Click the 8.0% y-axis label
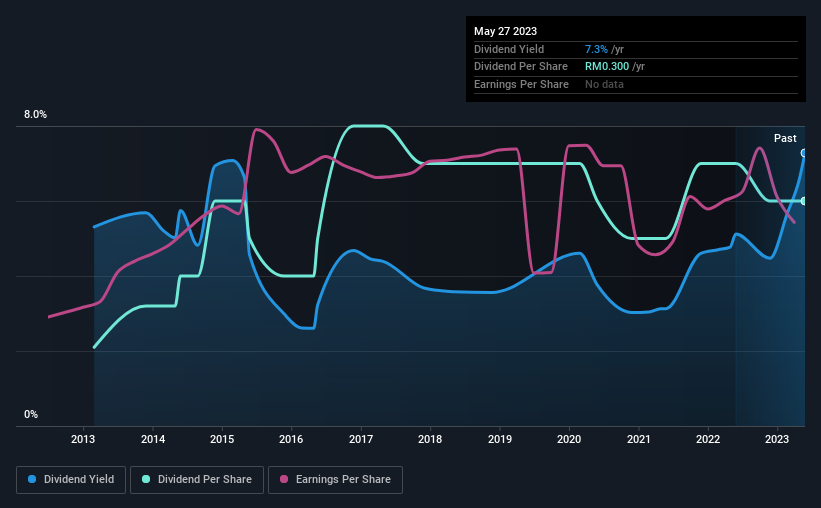Screen dimensions: 821x508 pos(35,115)
